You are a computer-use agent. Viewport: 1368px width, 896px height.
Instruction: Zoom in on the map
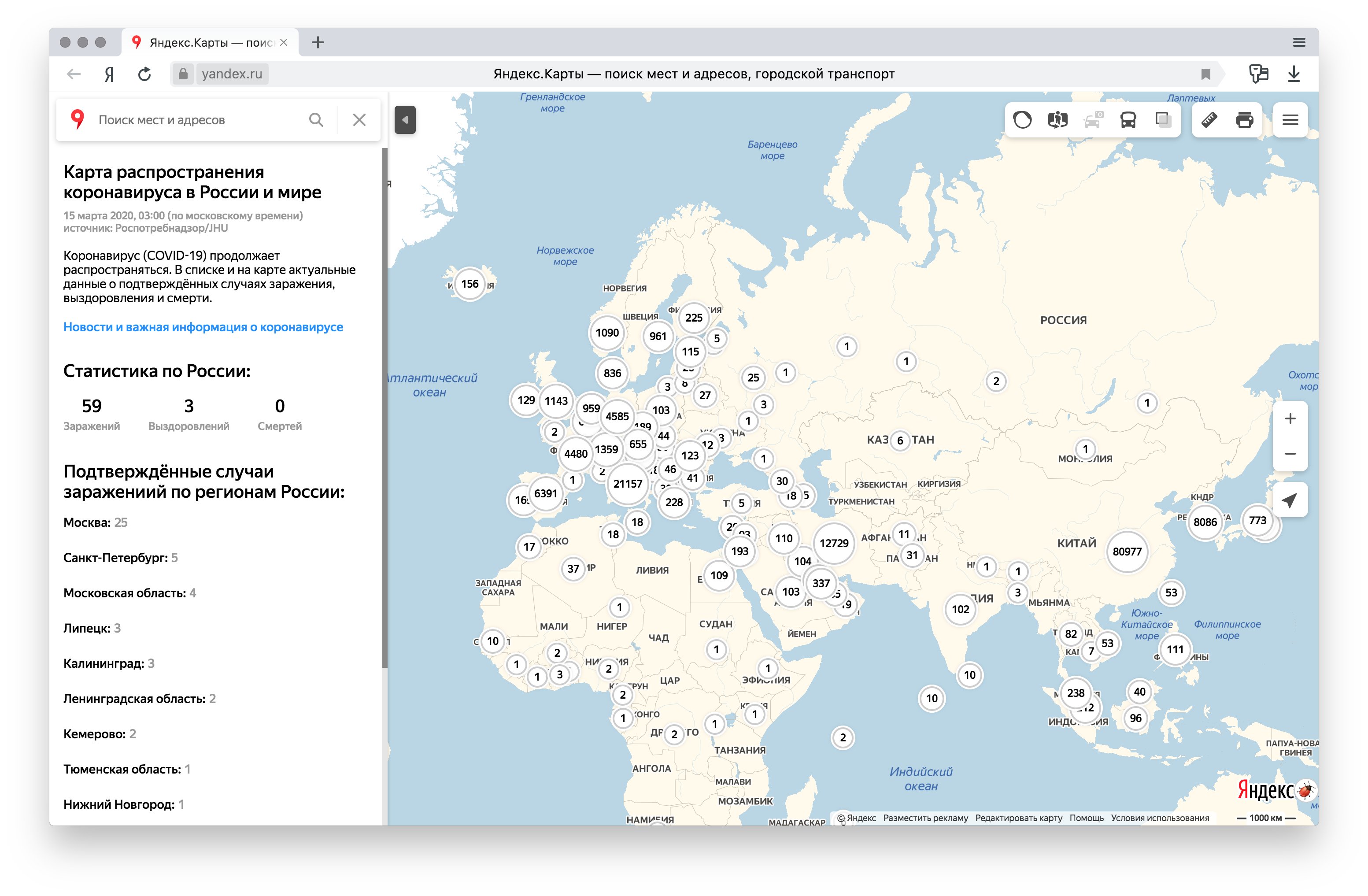pos(1290,418)
